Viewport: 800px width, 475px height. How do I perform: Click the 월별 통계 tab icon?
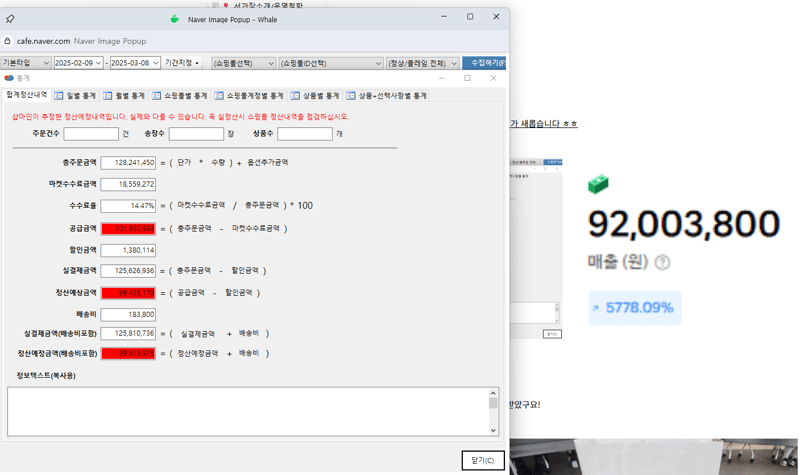click(108, 95)
